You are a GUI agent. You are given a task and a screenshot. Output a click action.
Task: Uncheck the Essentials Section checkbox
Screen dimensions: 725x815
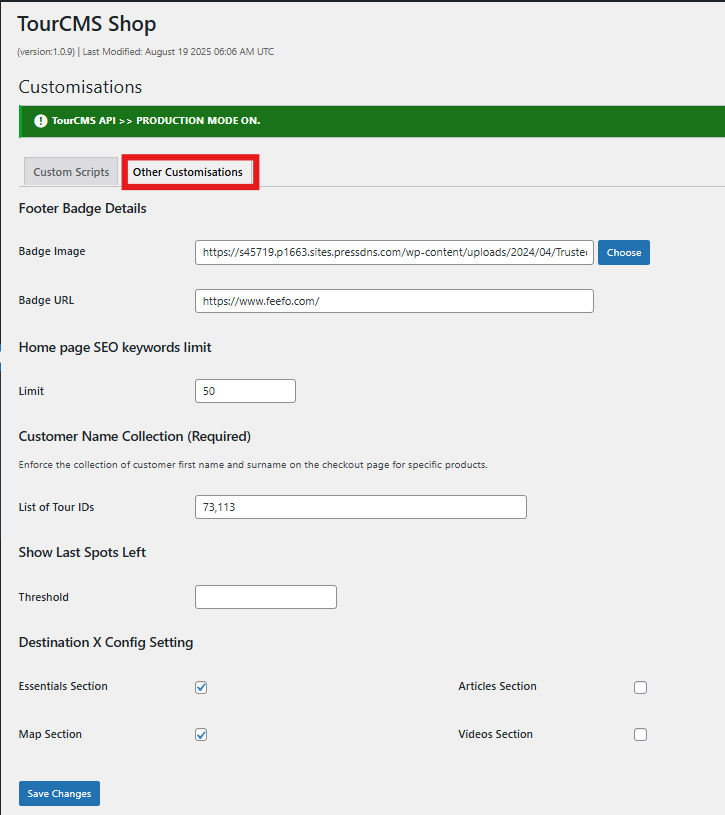[201, 687]
